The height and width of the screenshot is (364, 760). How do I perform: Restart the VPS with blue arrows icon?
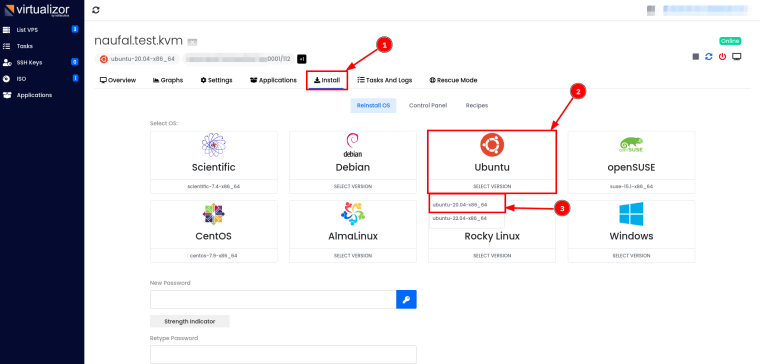click(709, 57)
